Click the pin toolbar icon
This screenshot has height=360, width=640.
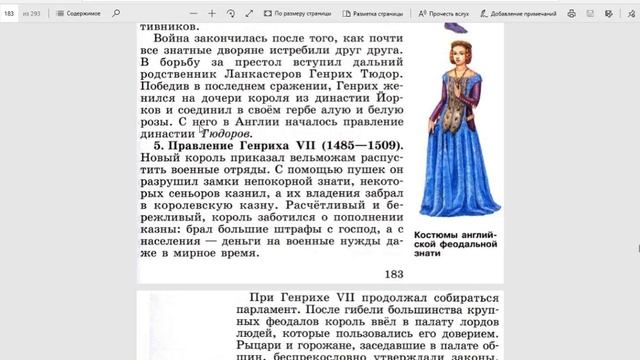[x=632, y=13]
